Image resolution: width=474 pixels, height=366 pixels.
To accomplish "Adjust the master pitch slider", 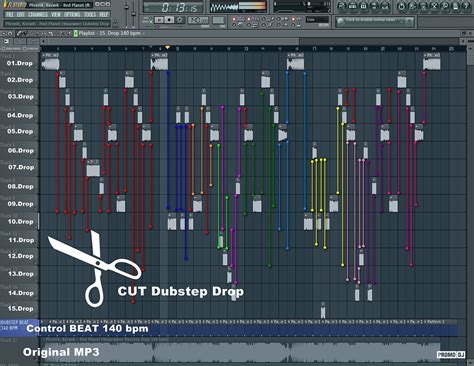I will click(134, 14).
